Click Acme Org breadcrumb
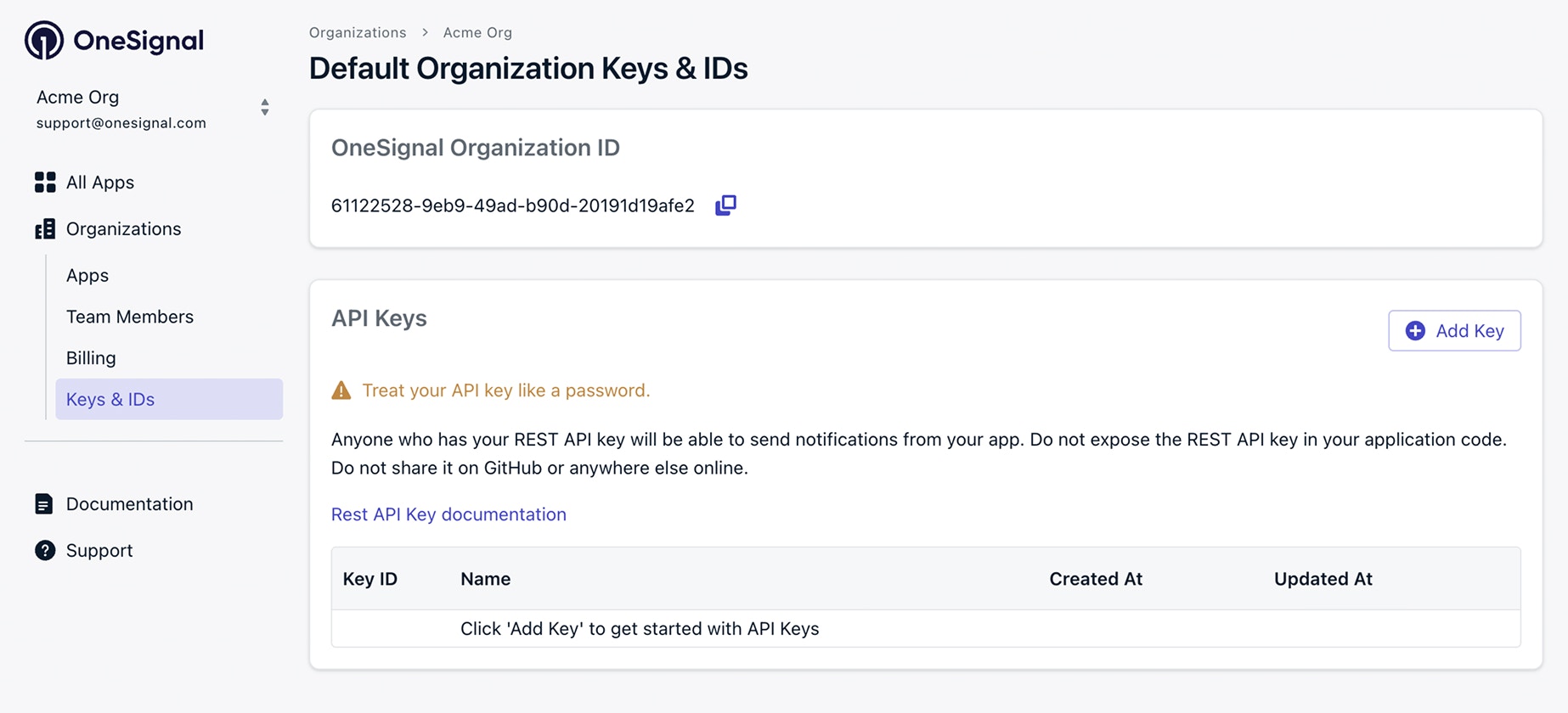Screen dimensions: 1568x713 (477, 32)
